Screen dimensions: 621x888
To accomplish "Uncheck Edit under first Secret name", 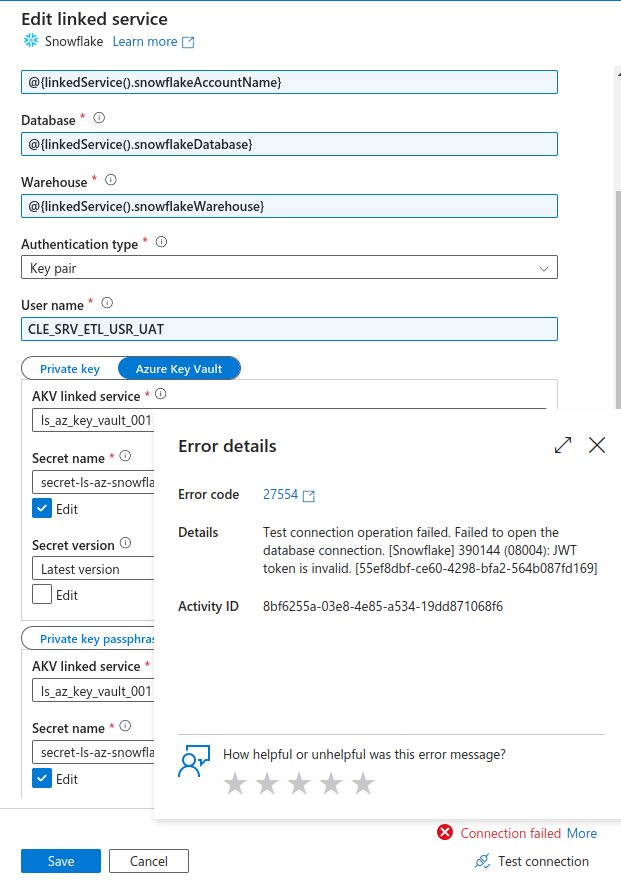I will pyautogui.click(x=42, y=509).
